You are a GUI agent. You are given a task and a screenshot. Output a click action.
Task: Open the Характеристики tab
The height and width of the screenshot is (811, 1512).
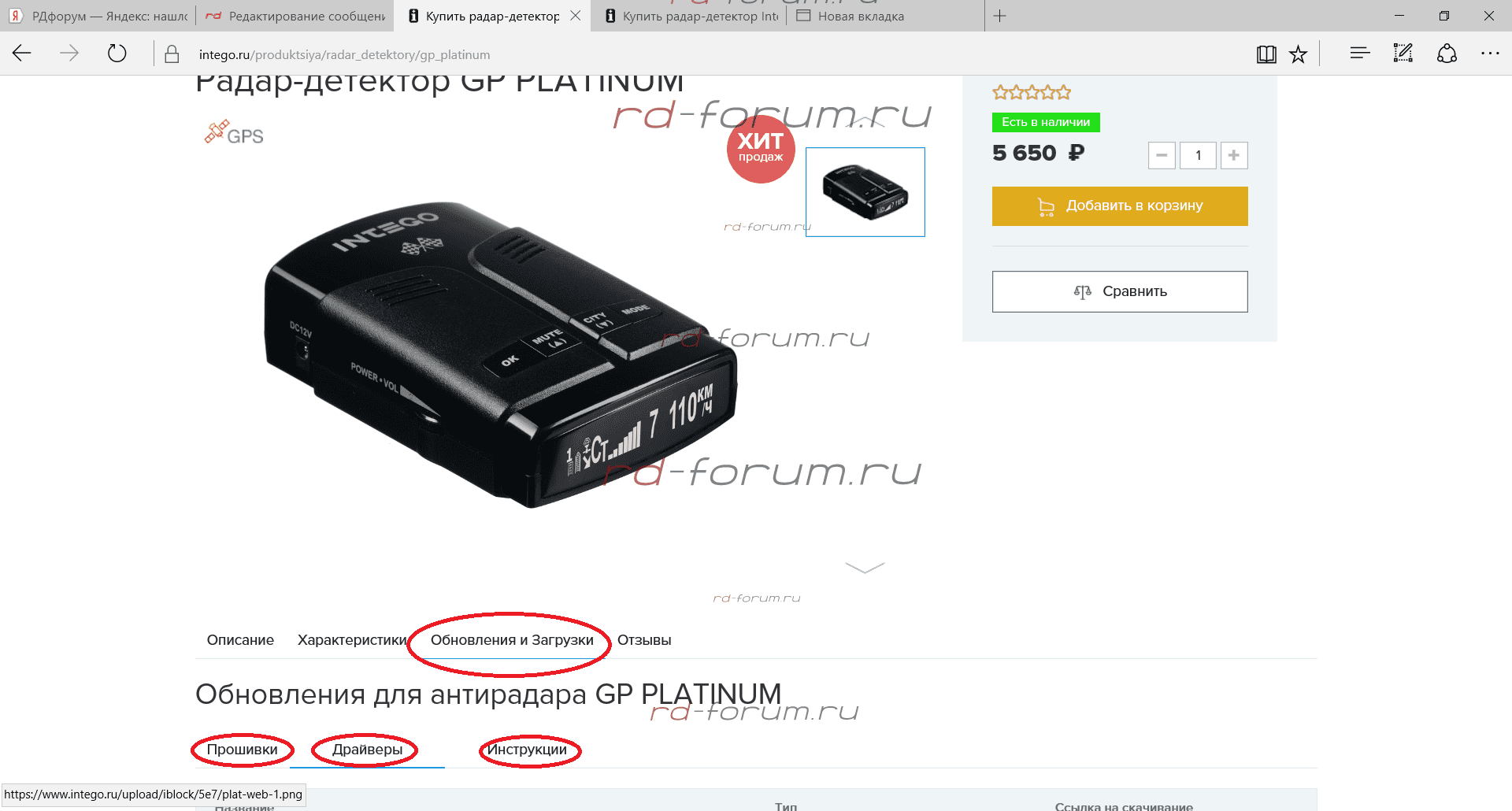pos(352,640)
